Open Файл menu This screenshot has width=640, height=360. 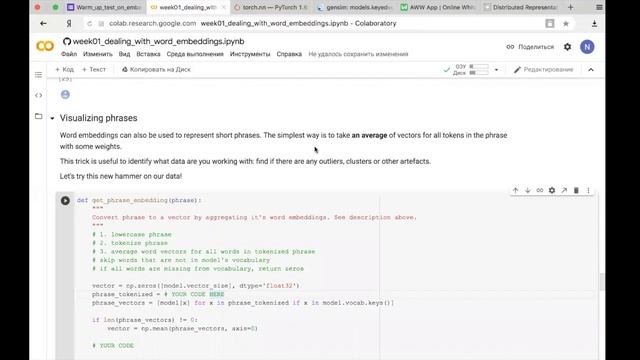[69, 54]
